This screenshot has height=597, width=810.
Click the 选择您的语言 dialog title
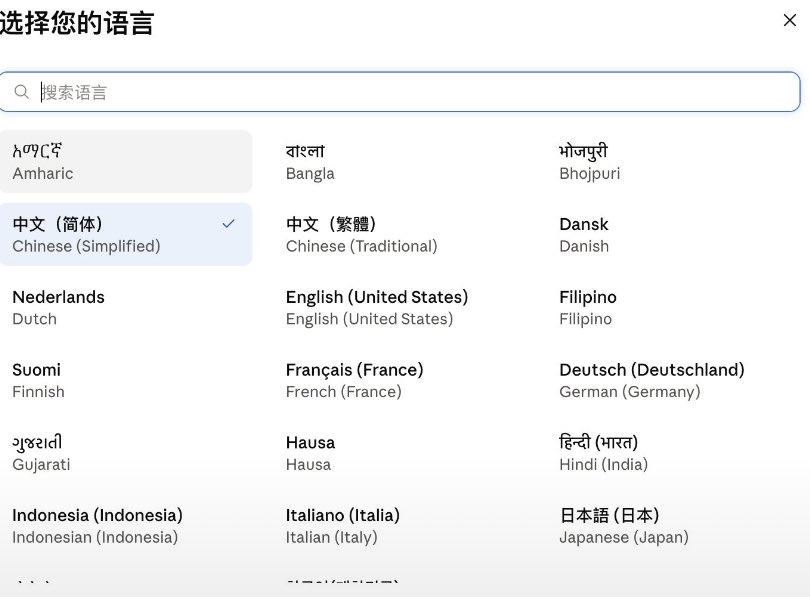click(76, 23)
